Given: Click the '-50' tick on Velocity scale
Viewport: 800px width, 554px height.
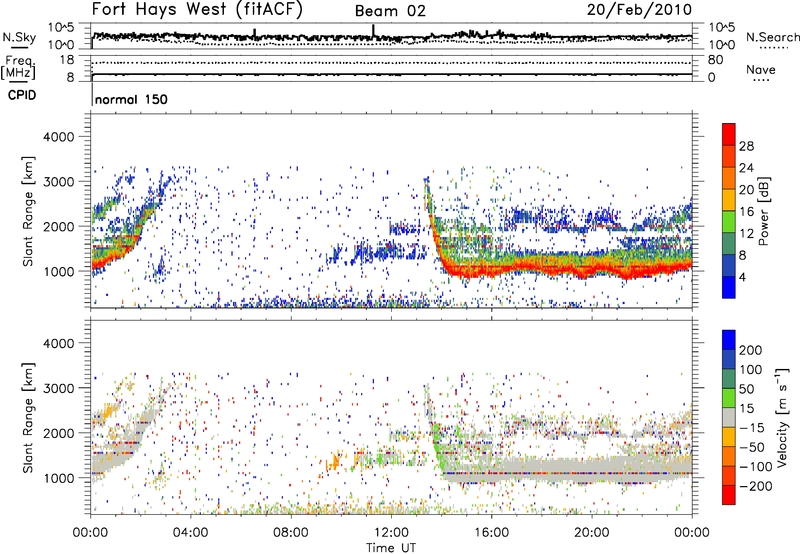Looking at the screenshot, I should (x=752, y=447).
